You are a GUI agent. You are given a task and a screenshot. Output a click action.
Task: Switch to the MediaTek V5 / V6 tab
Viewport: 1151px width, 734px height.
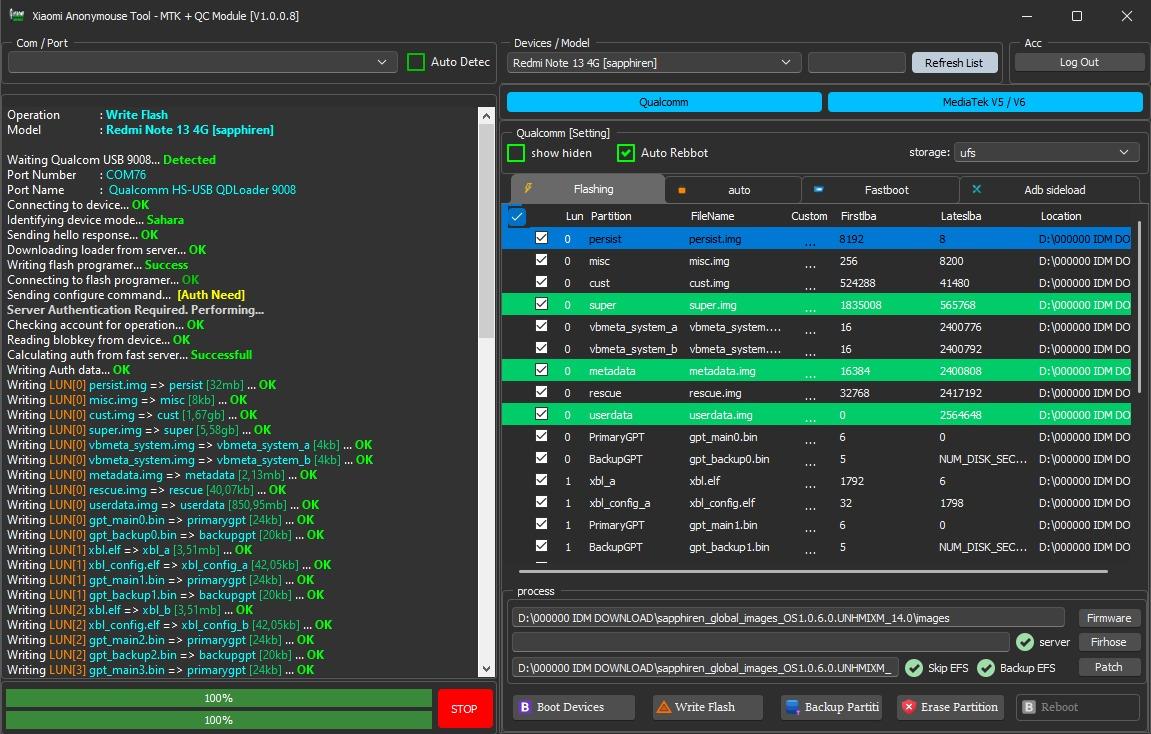984,102
